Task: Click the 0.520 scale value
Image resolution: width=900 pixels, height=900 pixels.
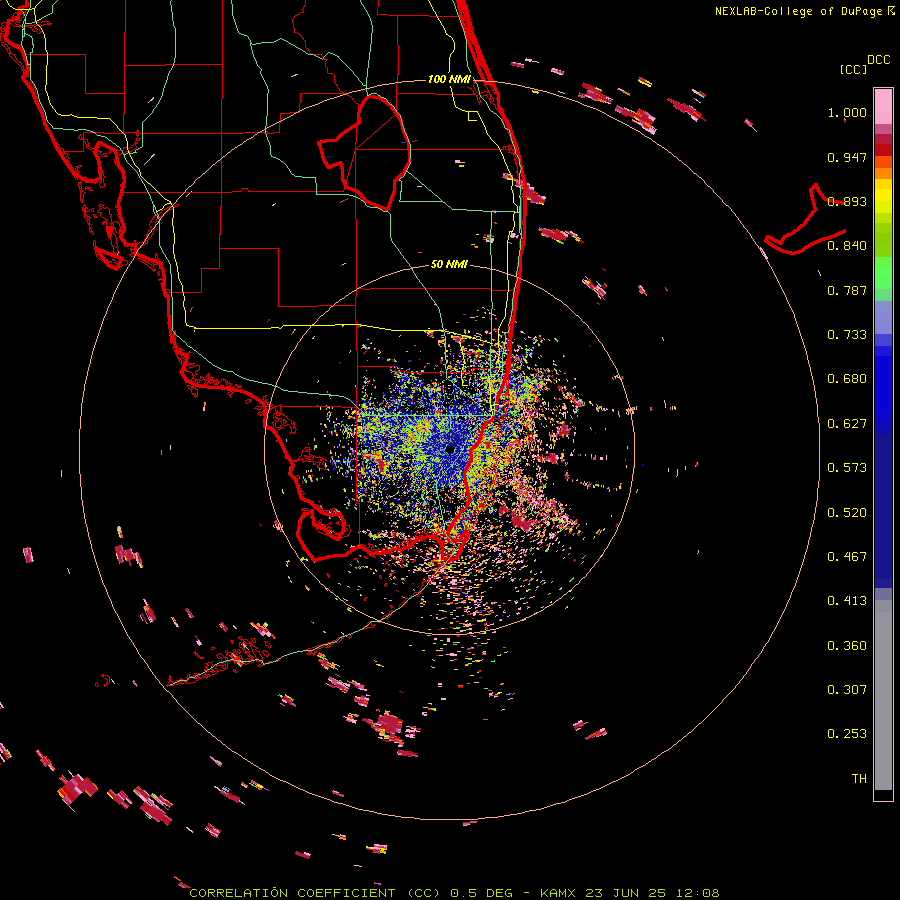Action: 847,513
